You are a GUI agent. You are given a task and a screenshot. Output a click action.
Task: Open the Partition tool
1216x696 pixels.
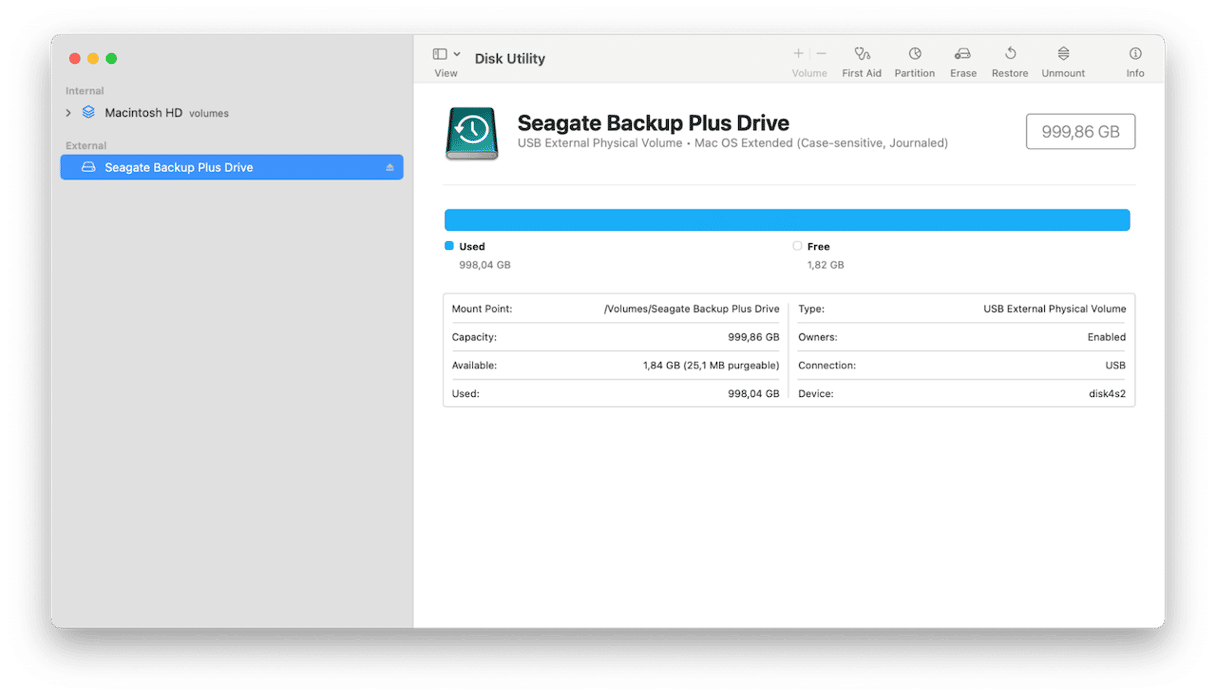tap(914, 60)
